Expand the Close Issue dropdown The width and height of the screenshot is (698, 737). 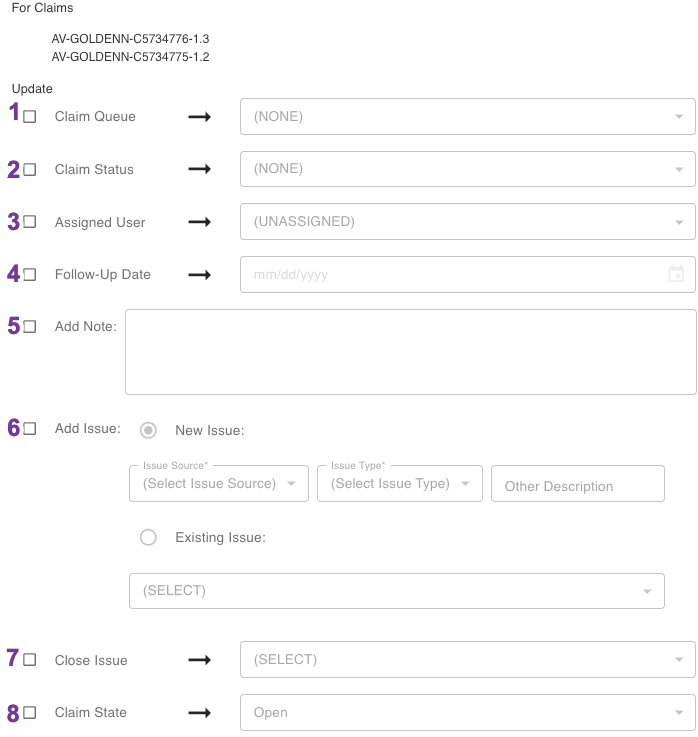click(x=467, y=659)
